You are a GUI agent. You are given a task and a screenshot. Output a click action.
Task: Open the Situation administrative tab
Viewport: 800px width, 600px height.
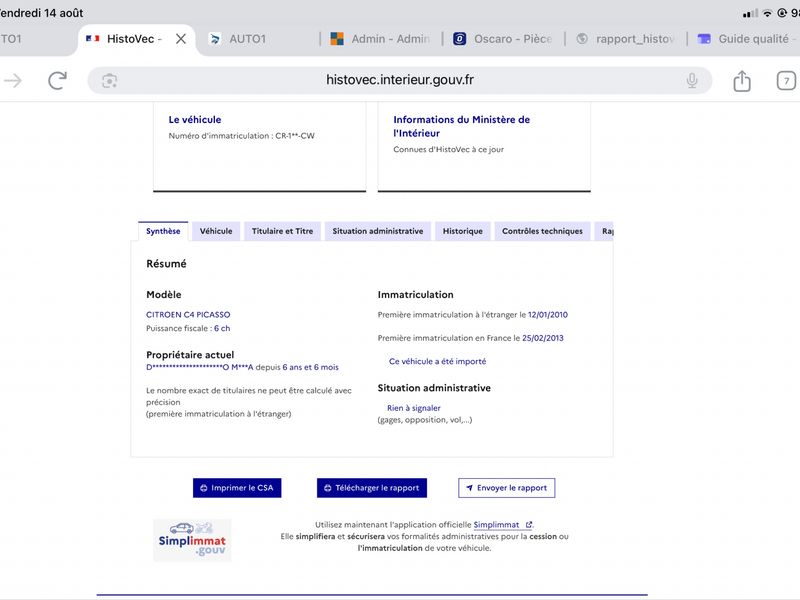pyautogui.click(x=378, y=231)
